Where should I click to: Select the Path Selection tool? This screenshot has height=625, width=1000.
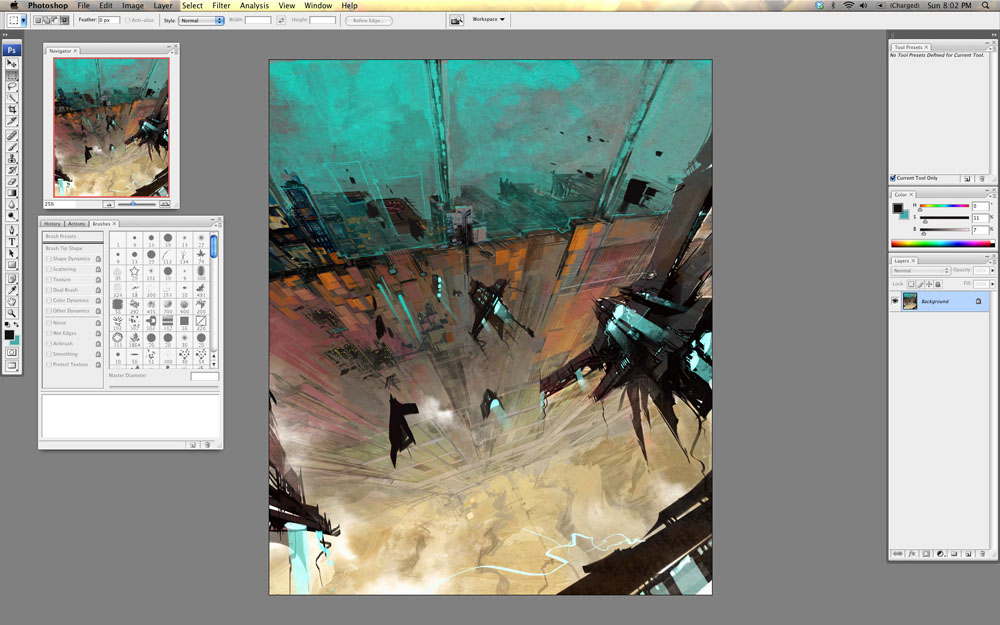click(11, 253)
